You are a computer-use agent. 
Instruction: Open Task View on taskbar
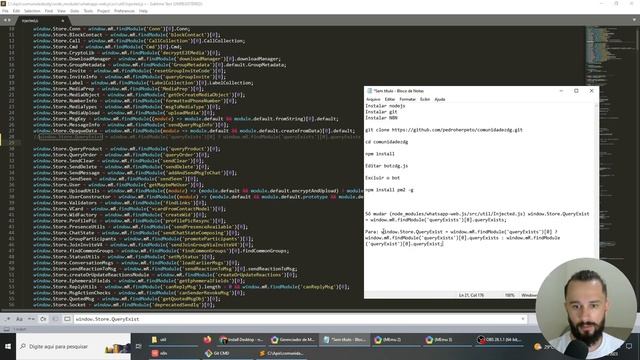(139, 346)
